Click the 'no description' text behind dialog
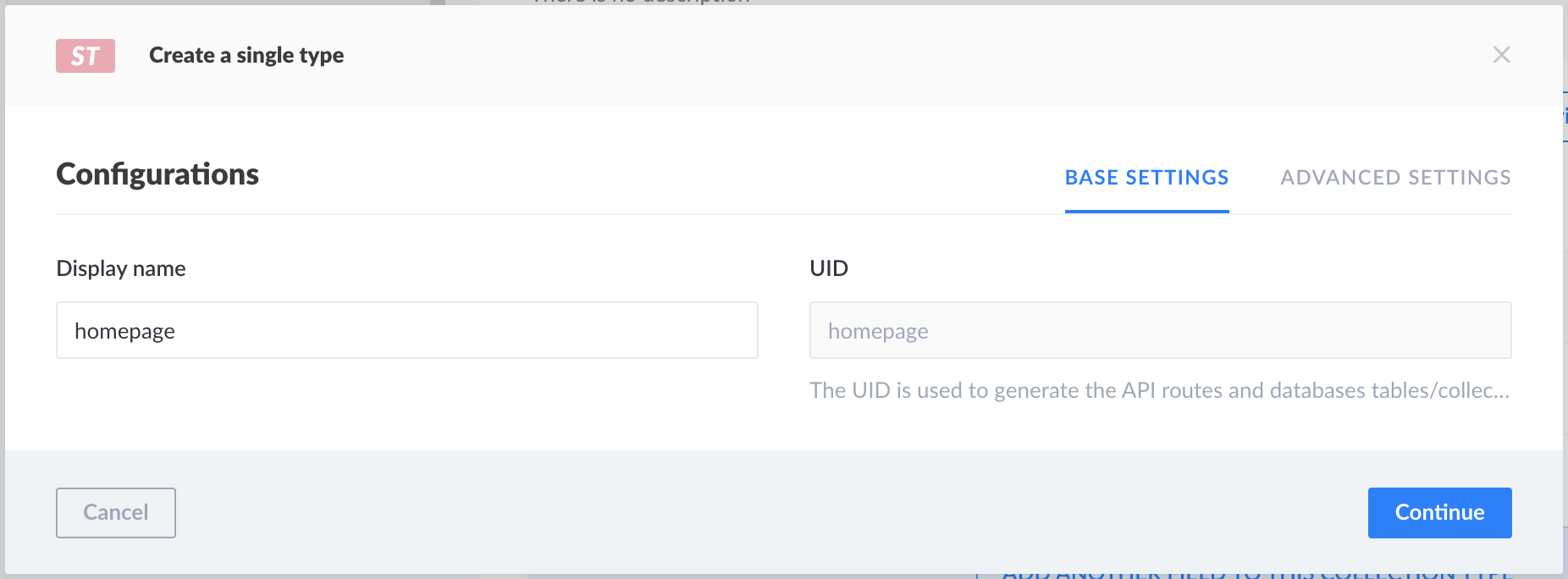 641,2
